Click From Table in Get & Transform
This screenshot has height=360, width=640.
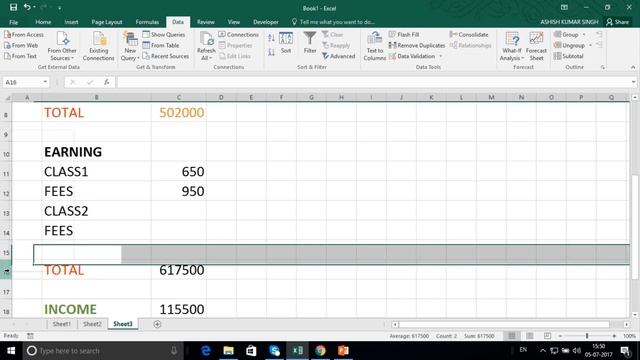pos(161,45)
